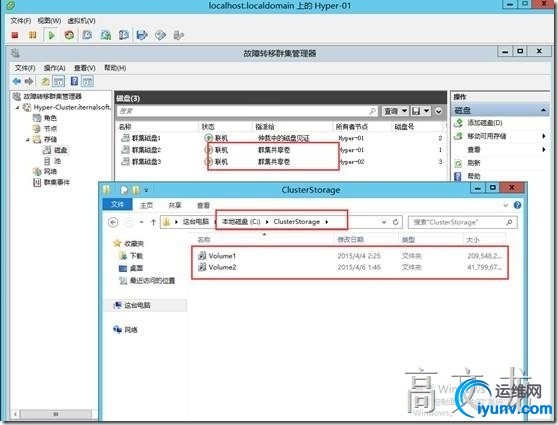
Task: Select the 群集磁盘1 row
Action: pyautogui.click(x=281, y=138)
